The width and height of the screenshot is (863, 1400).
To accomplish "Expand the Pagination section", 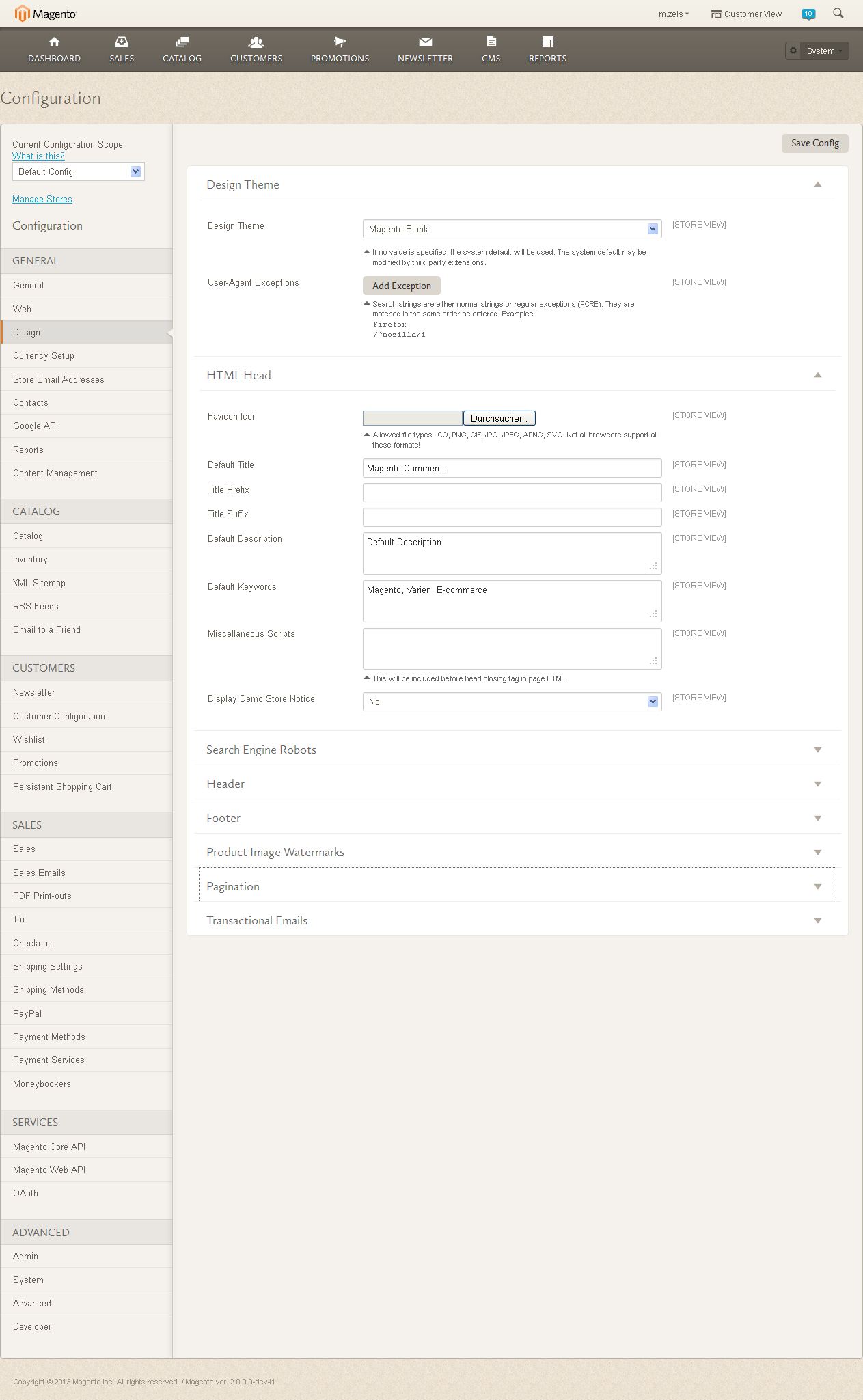I will click(818, 886).
